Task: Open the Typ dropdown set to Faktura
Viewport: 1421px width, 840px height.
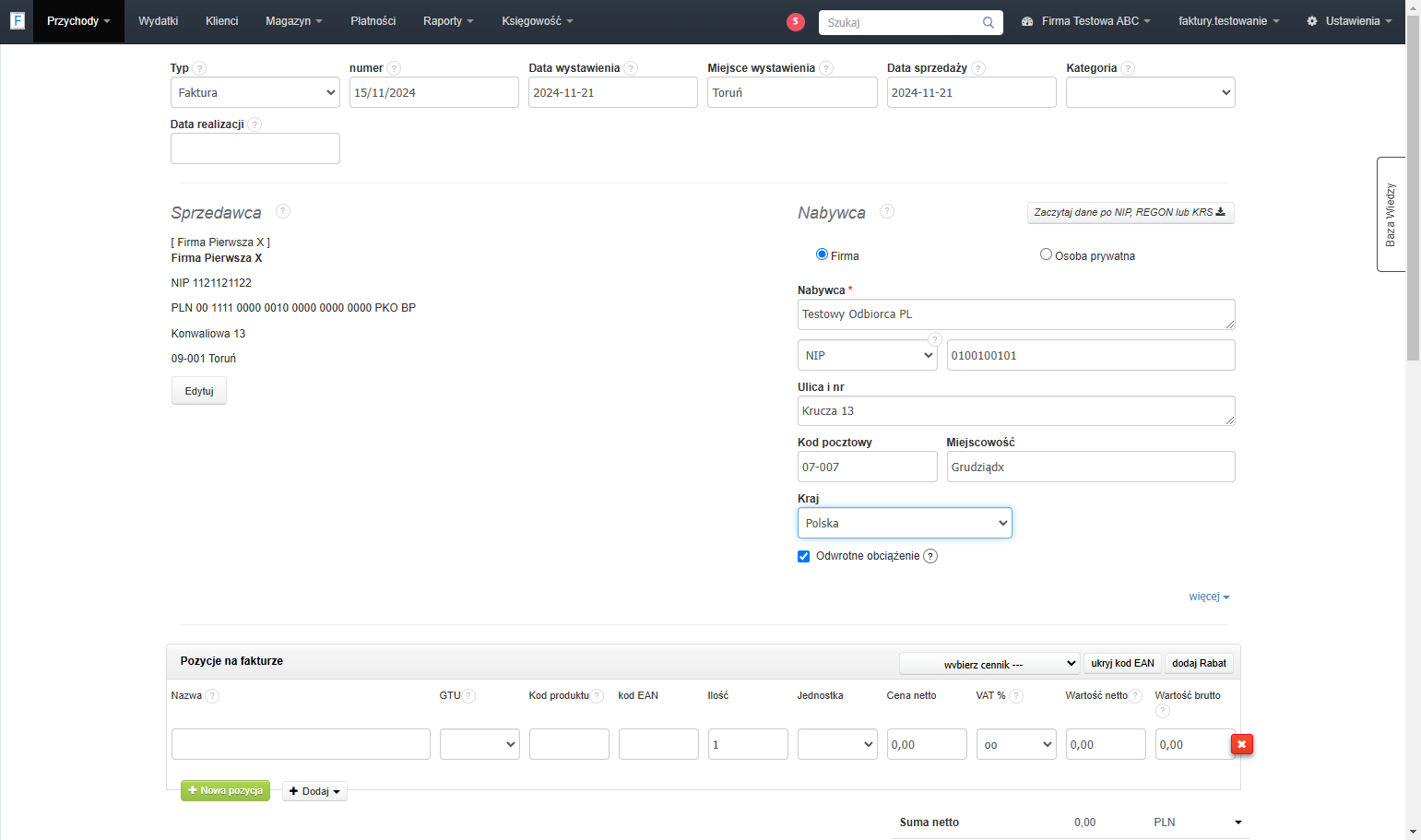Action: coord(255,92)
